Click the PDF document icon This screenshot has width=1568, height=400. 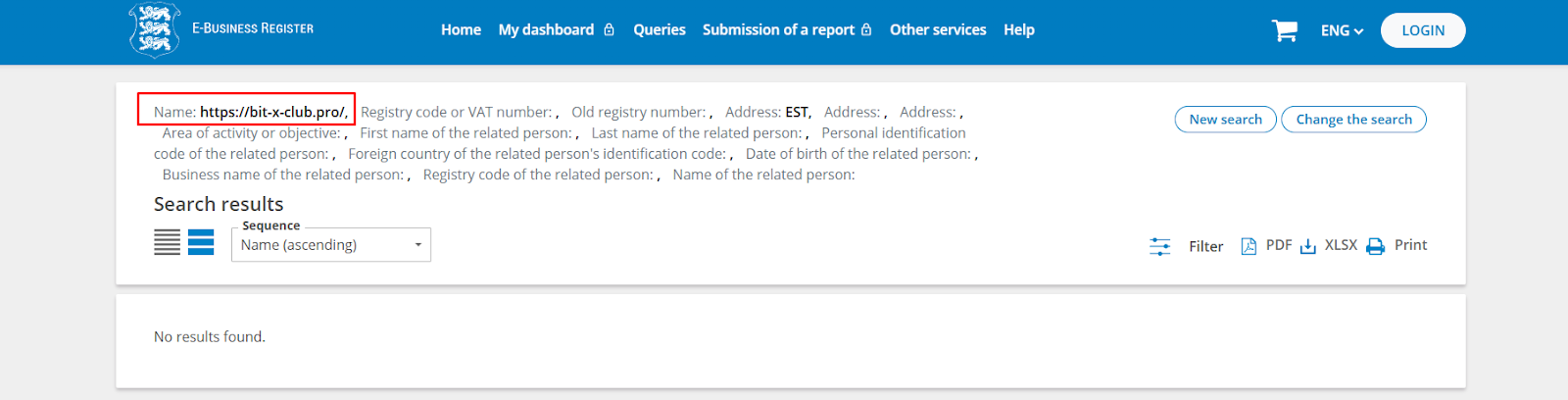(1249, 246)
